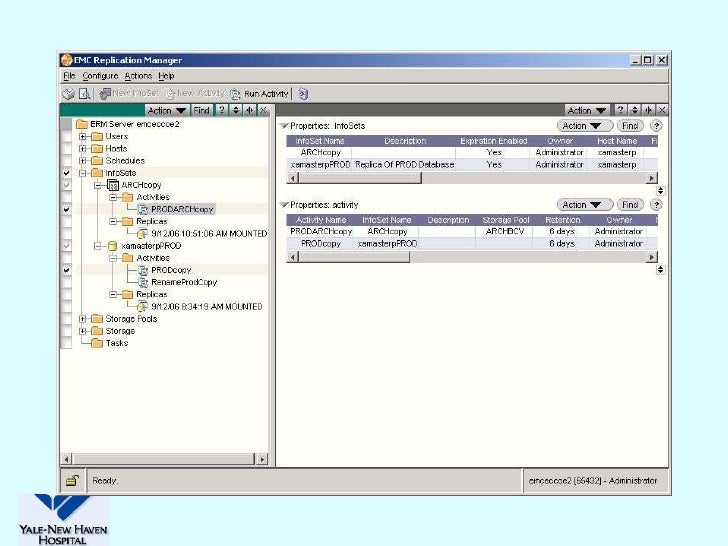This screenshot has width=728, height=546.
Task: Click the ARCHcopy InfoSet icon in tree
Action: tap(113, 185)
